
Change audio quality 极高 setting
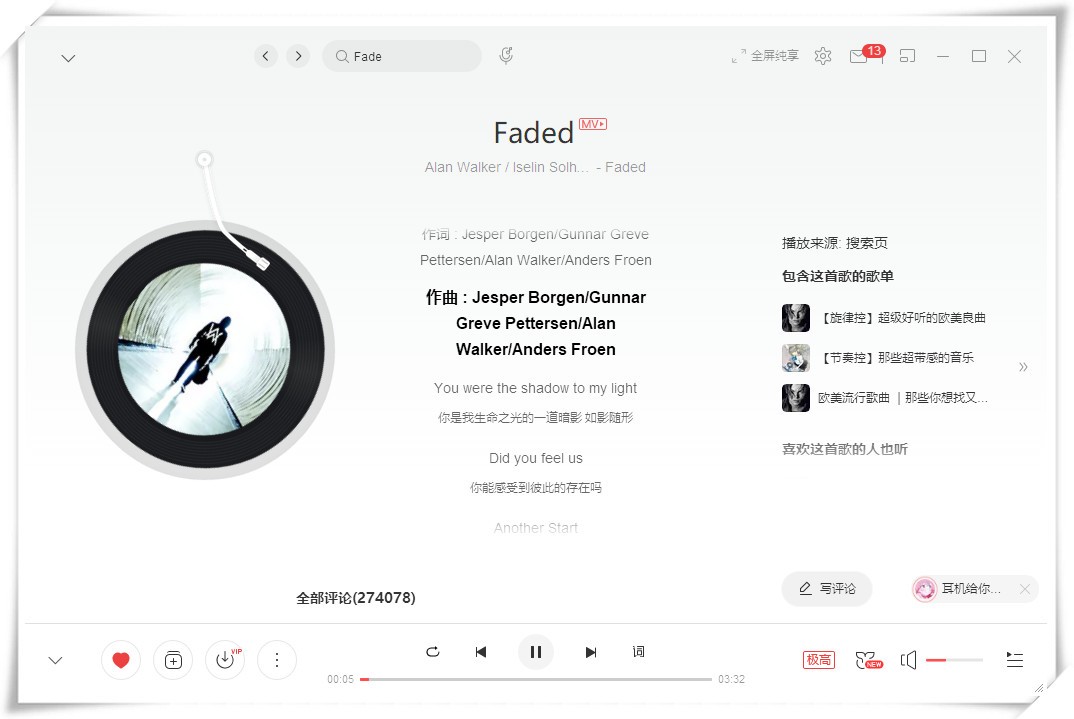click(x=819, y=660)
